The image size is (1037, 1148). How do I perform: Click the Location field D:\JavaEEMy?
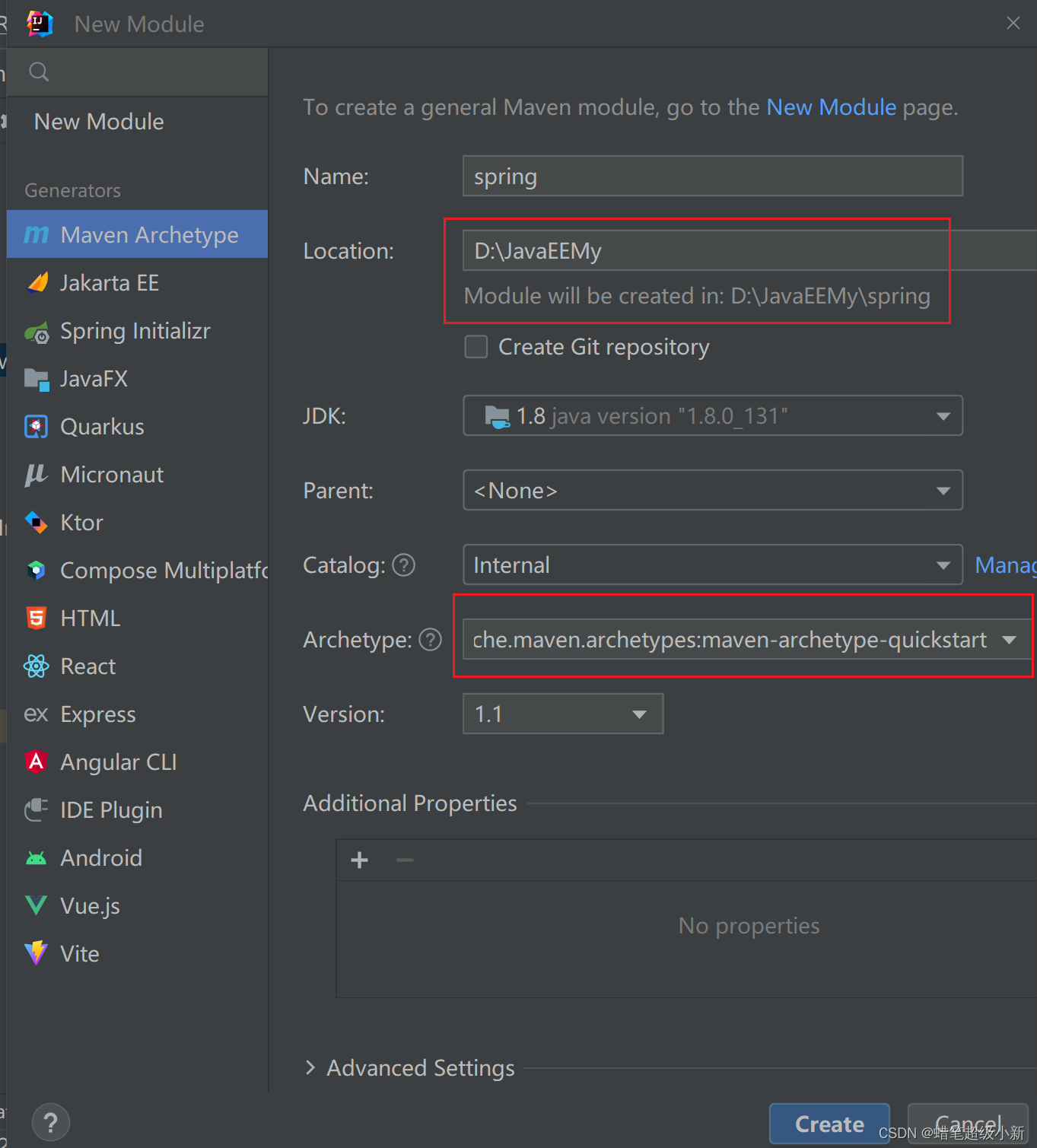pos(749,250)
